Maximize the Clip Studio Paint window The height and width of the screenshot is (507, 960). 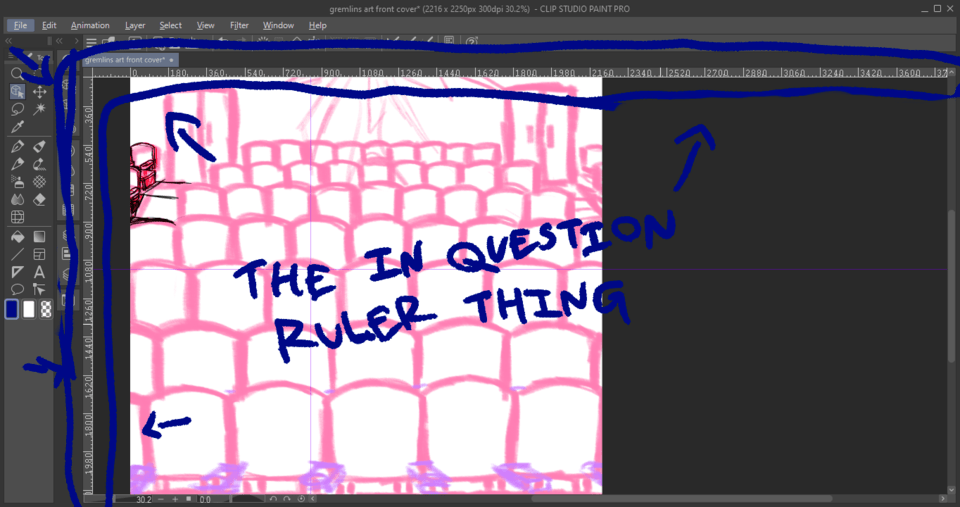click(x=937, y=9)
